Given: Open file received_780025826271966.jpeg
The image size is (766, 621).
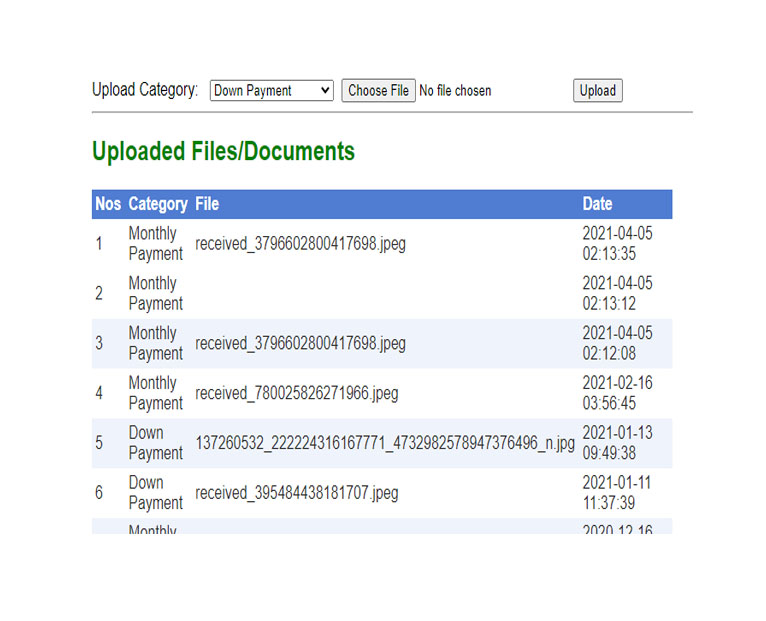Looking at the screenshot, I should pyautogui.click(x=296, y=394).
